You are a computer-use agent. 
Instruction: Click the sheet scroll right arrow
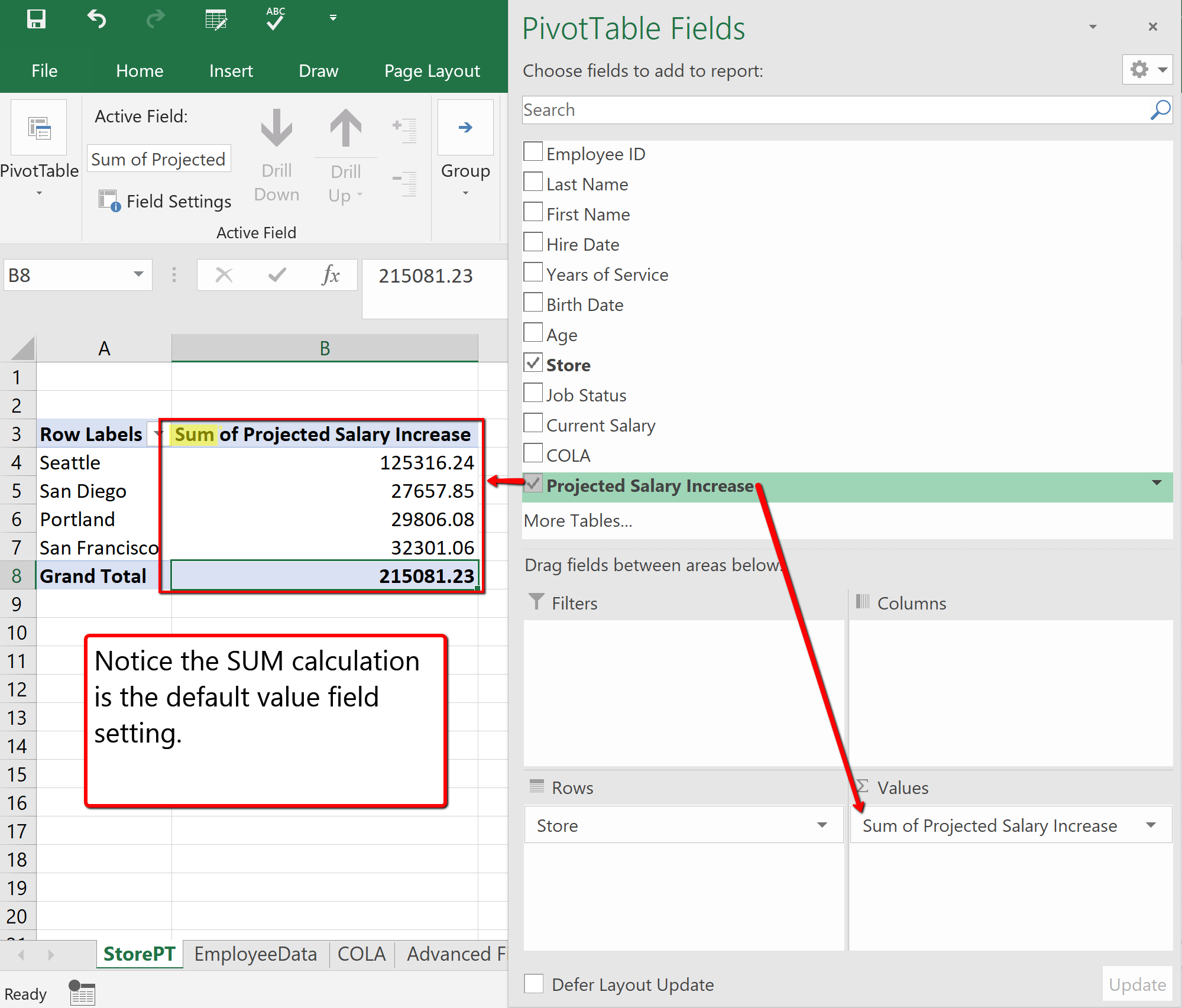click(51, 955)
